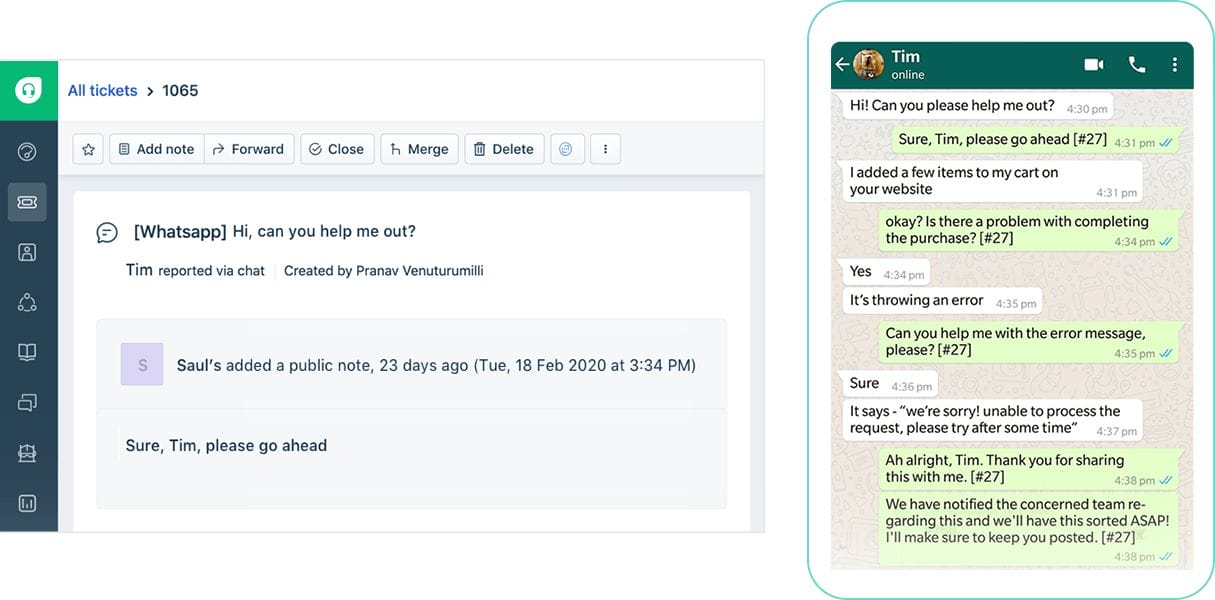The height and width of the screenshot is (600, 1215).
Task: Open Analytics via the bar chart icon
Action: pos(28,501)
